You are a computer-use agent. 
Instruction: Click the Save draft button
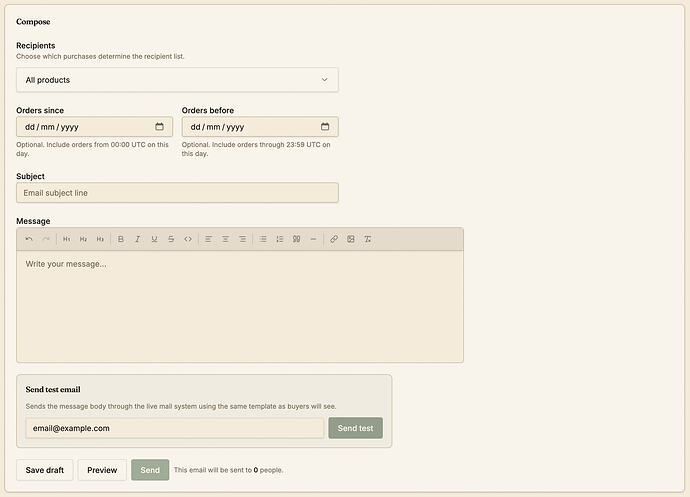point(44,470)
